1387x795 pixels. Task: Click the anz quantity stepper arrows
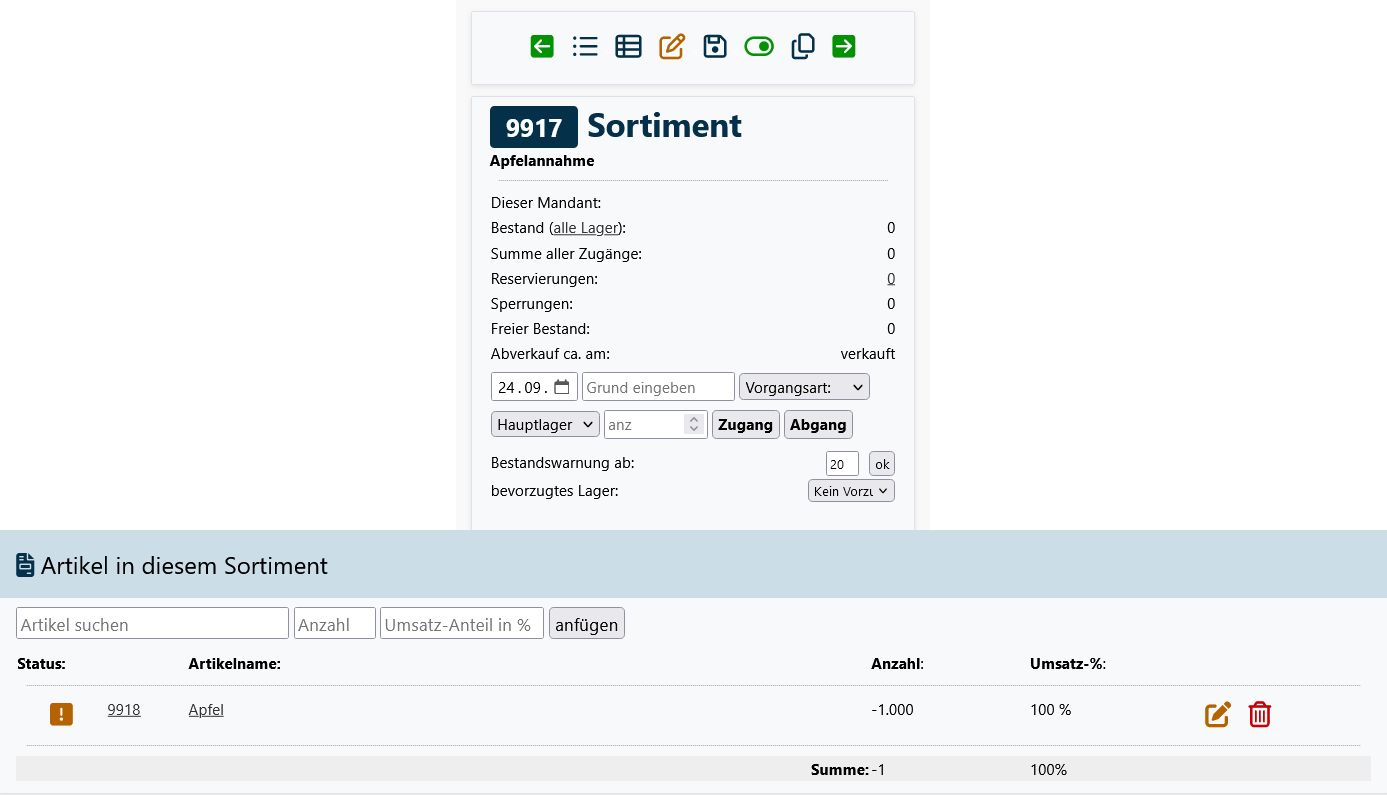[x=694, y=424]
